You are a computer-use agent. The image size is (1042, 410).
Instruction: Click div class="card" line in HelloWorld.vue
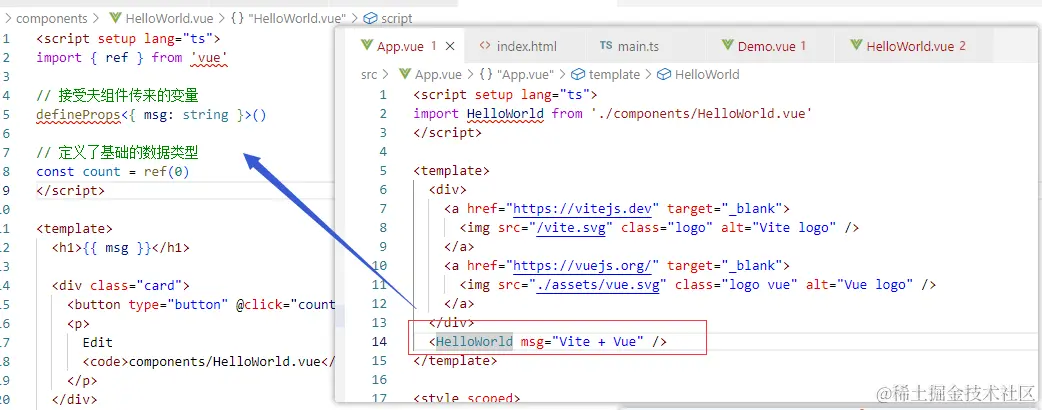(x=121, y=286)
